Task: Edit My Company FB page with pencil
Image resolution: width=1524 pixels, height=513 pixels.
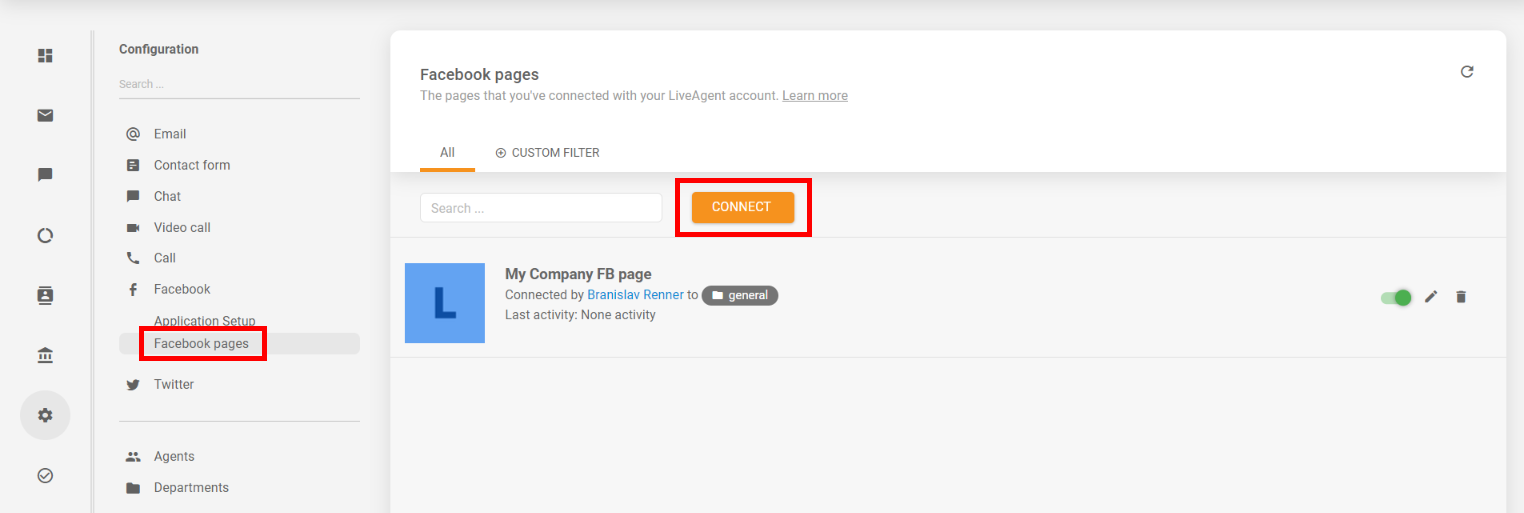Action: click(1431, 297)
